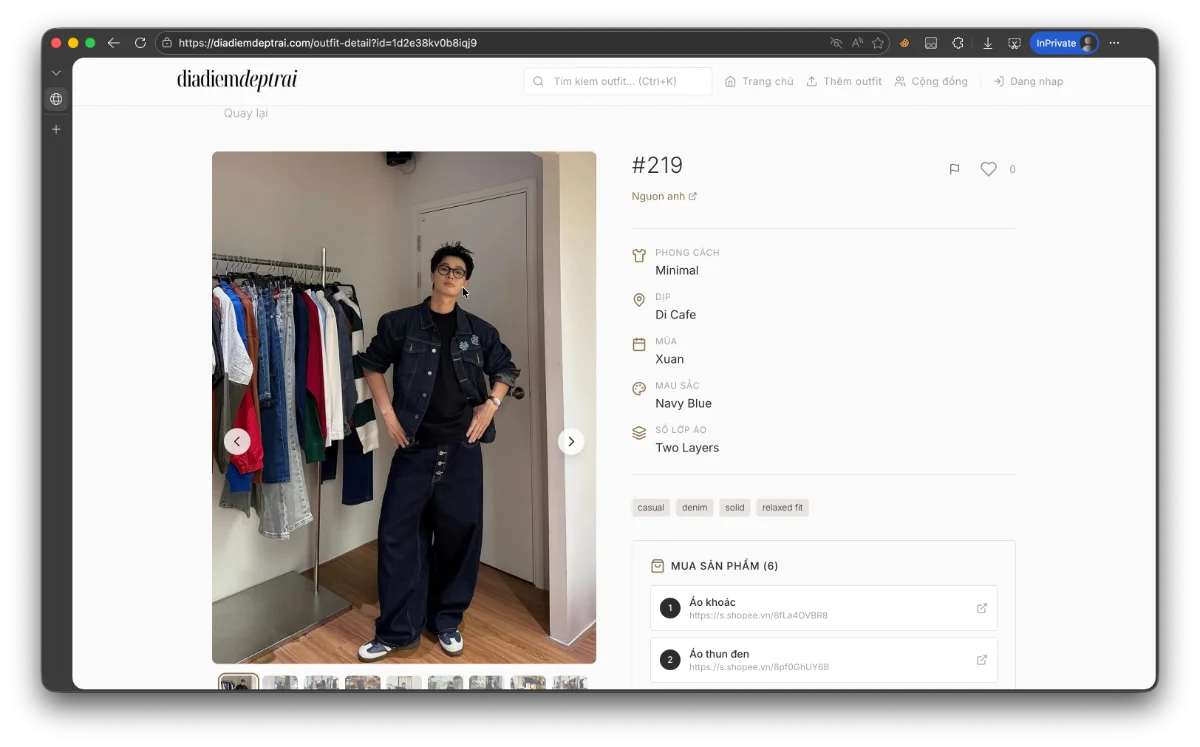Open the browser settings menu via the ellipsis
The width and height of the screenshot is (1200, 747).
pos(1114,42)
